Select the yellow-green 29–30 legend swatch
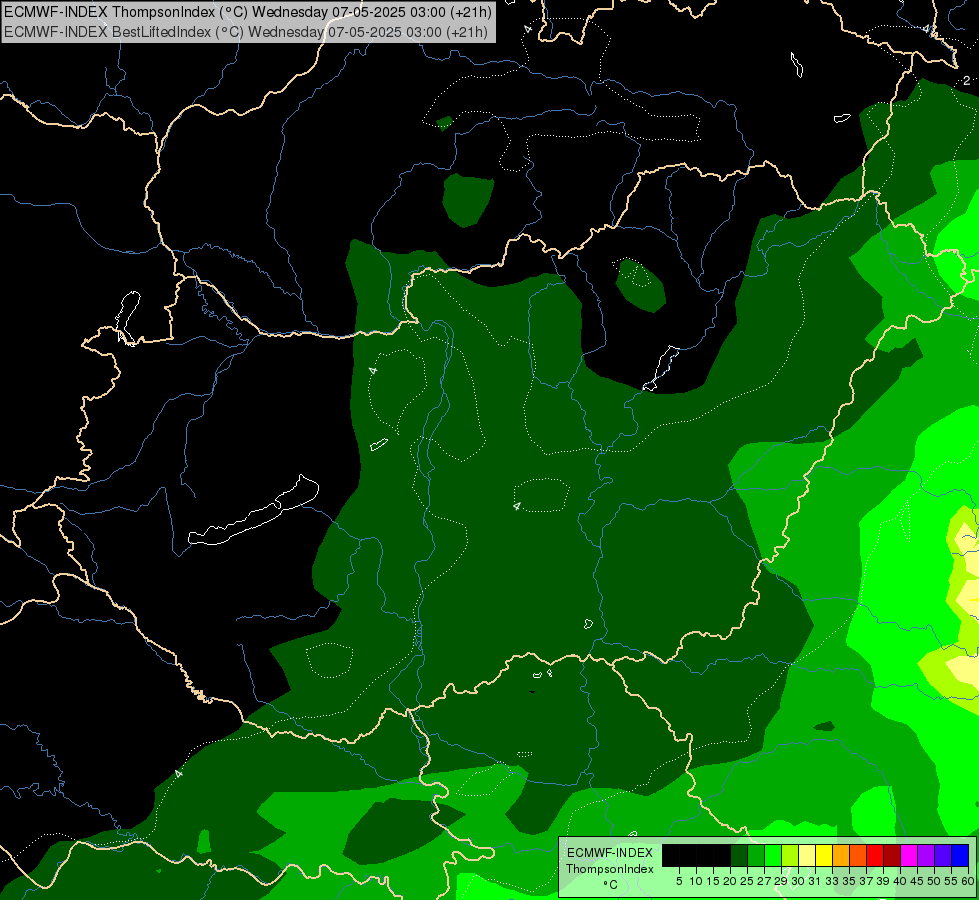This screenshot has height=900, width=979. (790, 856)
